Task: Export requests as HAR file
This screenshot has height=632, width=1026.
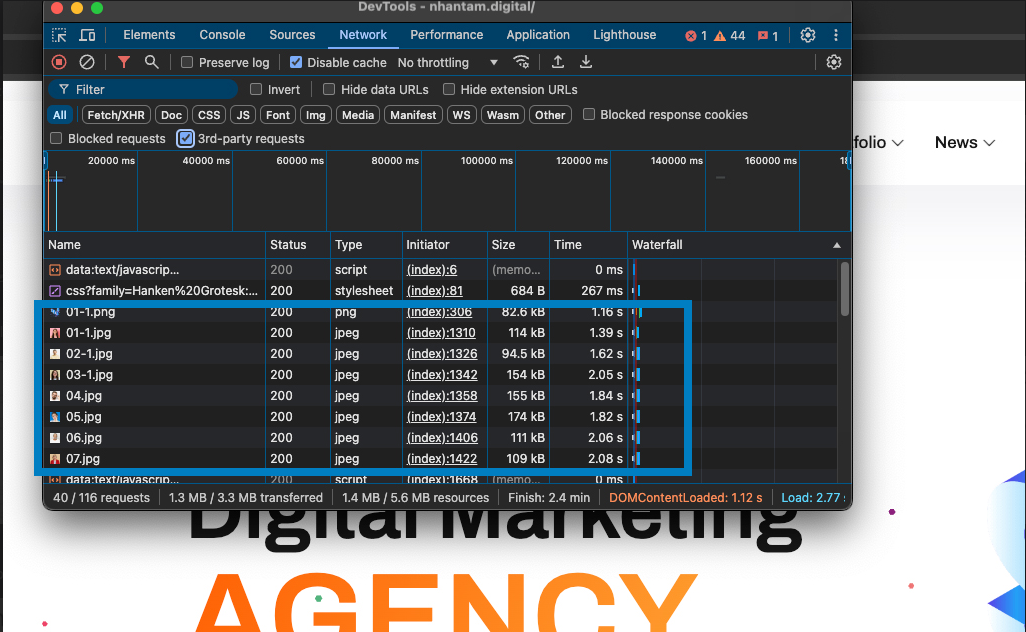Action: (586, 62)
